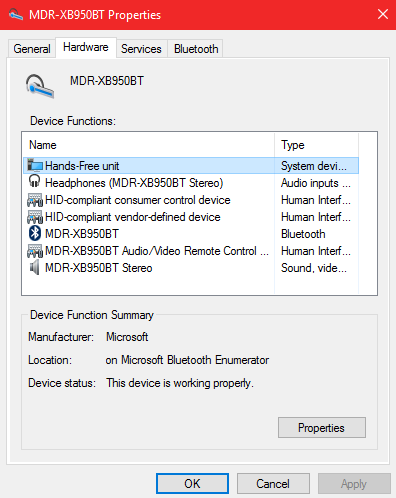The image size is (396, 498).
Task: Click the grayed-out Apply button
Action: click(354, 483)
